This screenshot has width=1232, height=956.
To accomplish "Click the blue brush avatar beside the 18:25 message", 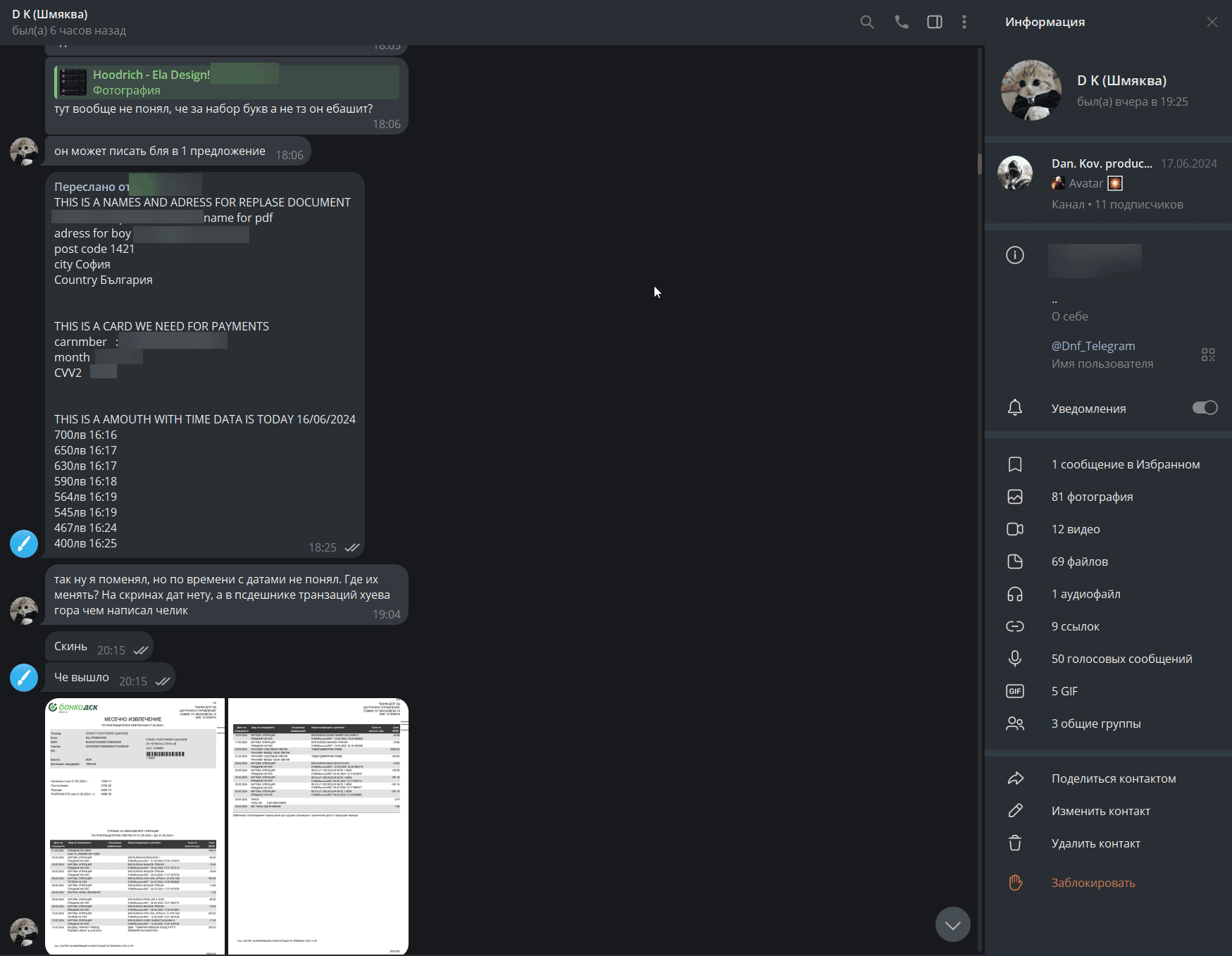I will click(x=24, y=544).
